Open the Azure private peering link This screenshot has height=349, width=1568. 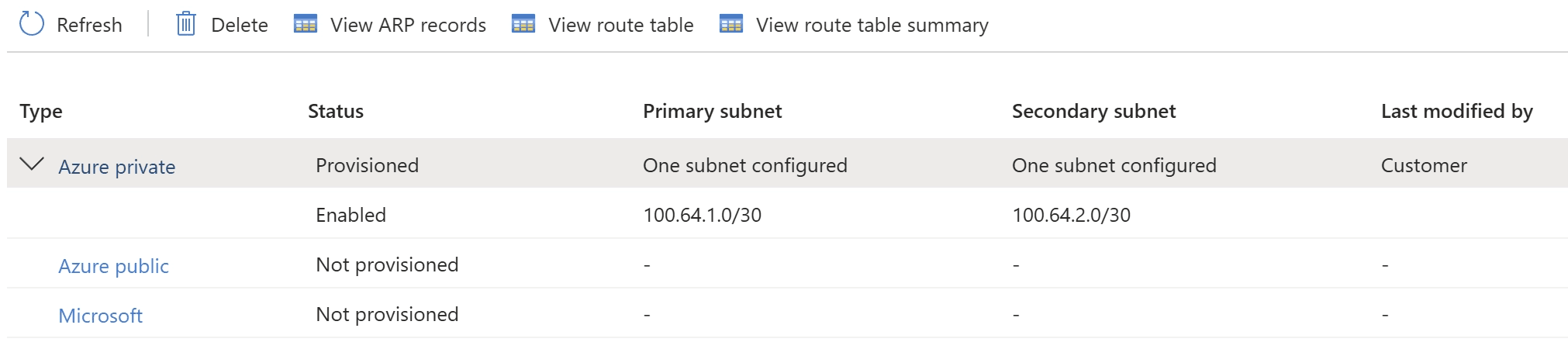click(x=117, y=167)
